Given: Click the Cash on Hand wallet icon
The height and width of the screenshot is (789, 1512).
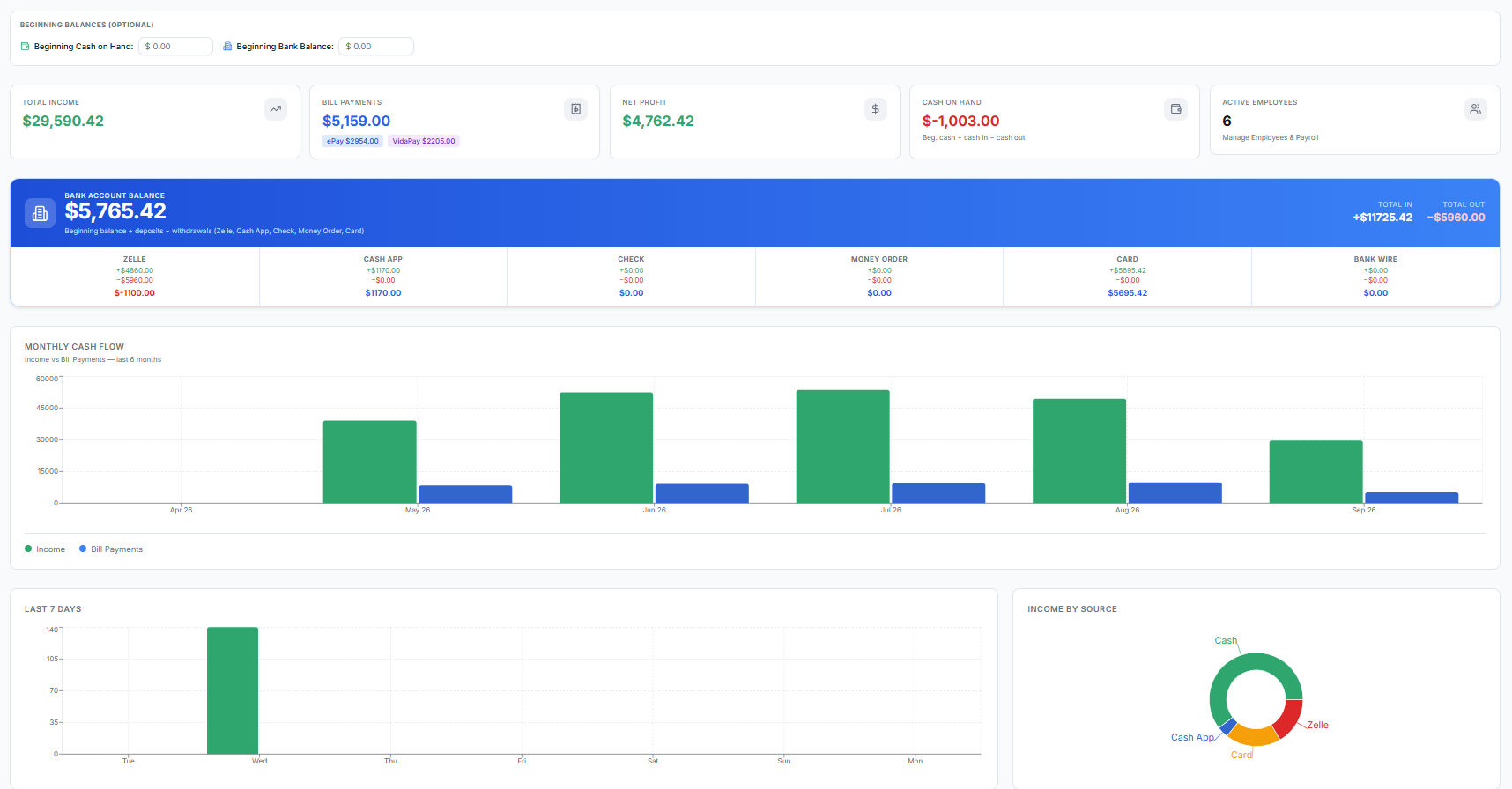Looking at the screenshot, I should pos(1175,109).
